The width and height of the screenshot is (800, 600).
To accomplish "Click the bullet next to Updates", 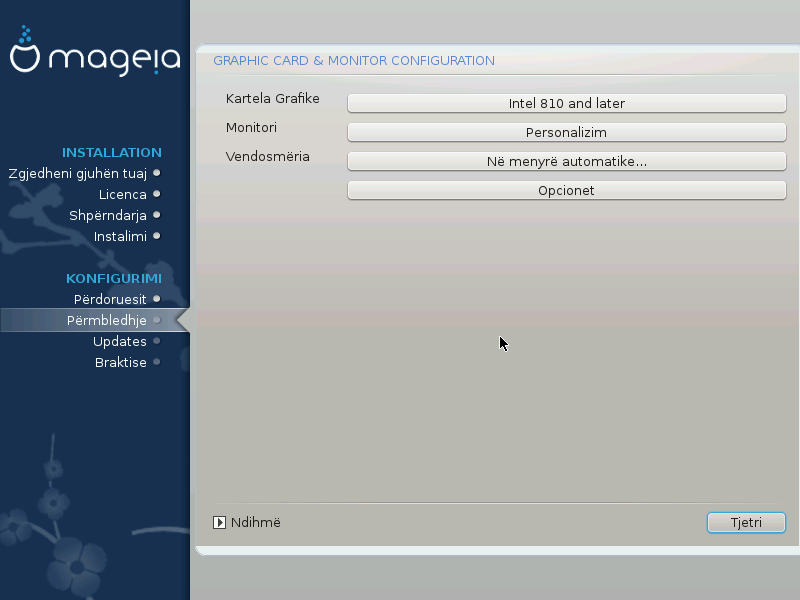I will coord(156,341).
